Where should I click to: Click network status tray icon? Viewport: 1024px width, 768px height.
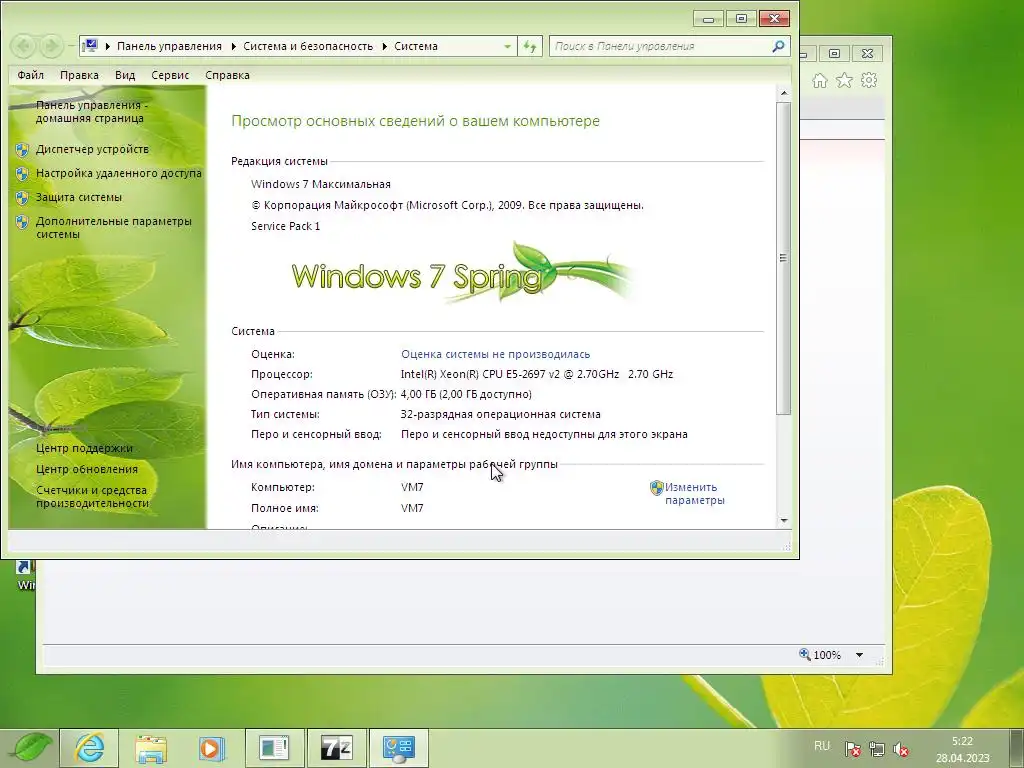click(876, 749)
